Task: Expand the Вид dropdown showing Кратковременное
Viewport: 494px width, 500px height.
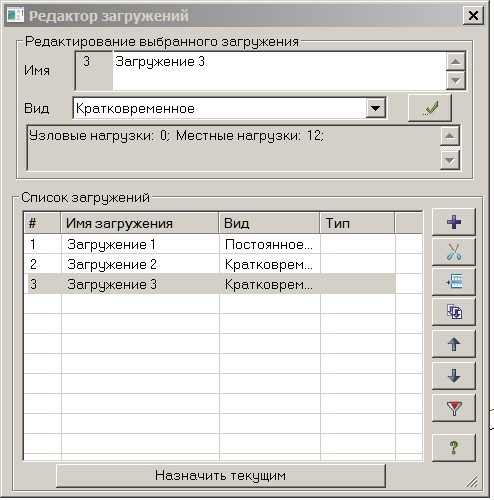Action: [x=375, y=108]
